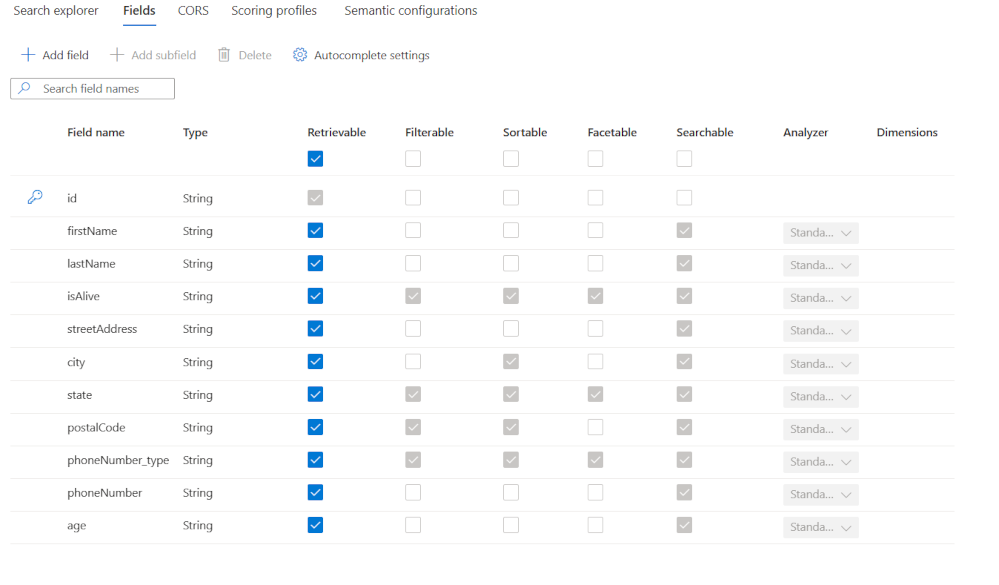
Task: Check Facetable for lastName field
Action: pos(595,263)
